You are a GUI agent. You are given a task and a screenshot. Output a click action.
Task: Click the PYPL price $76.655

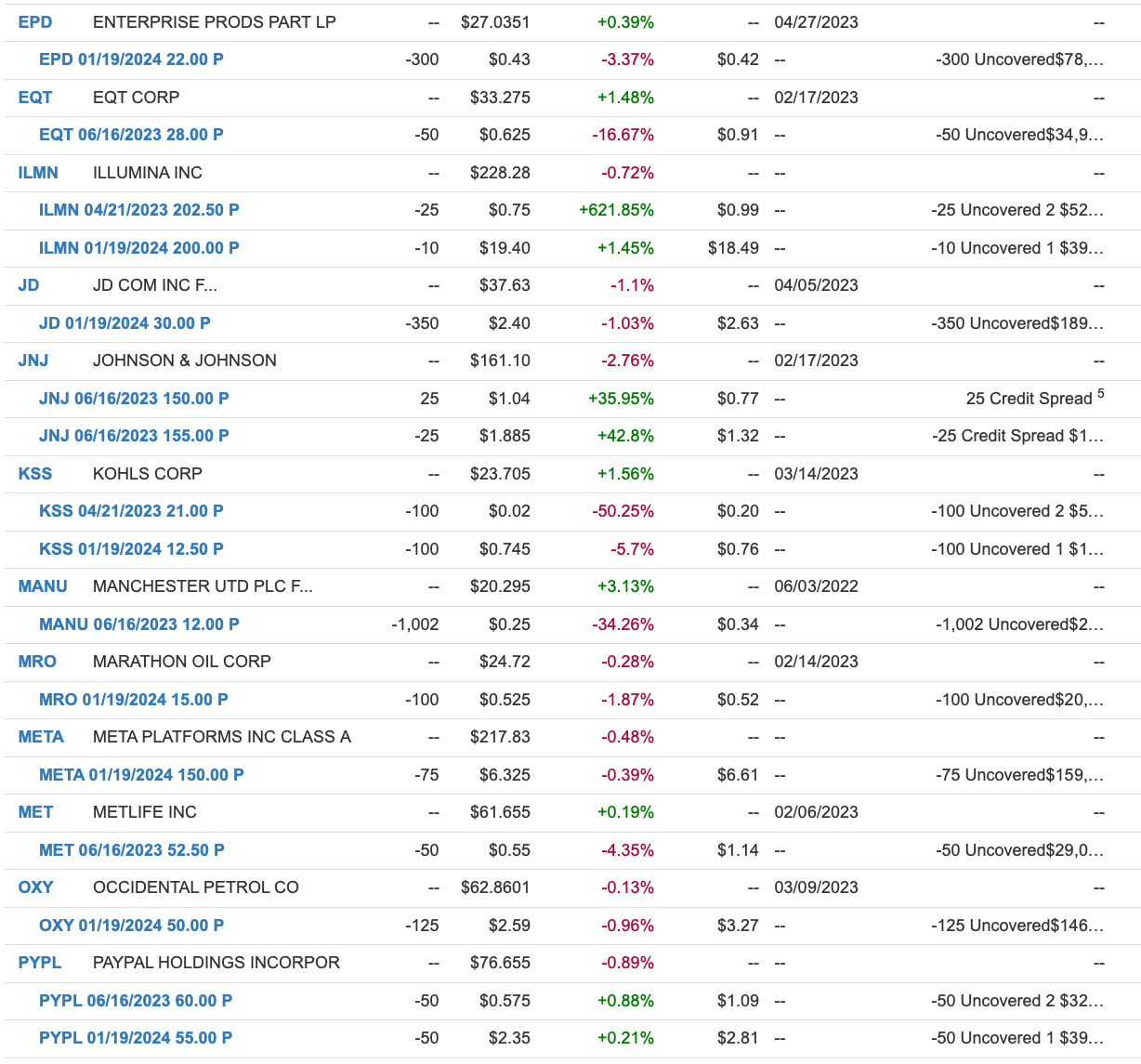tap(500, 963)
